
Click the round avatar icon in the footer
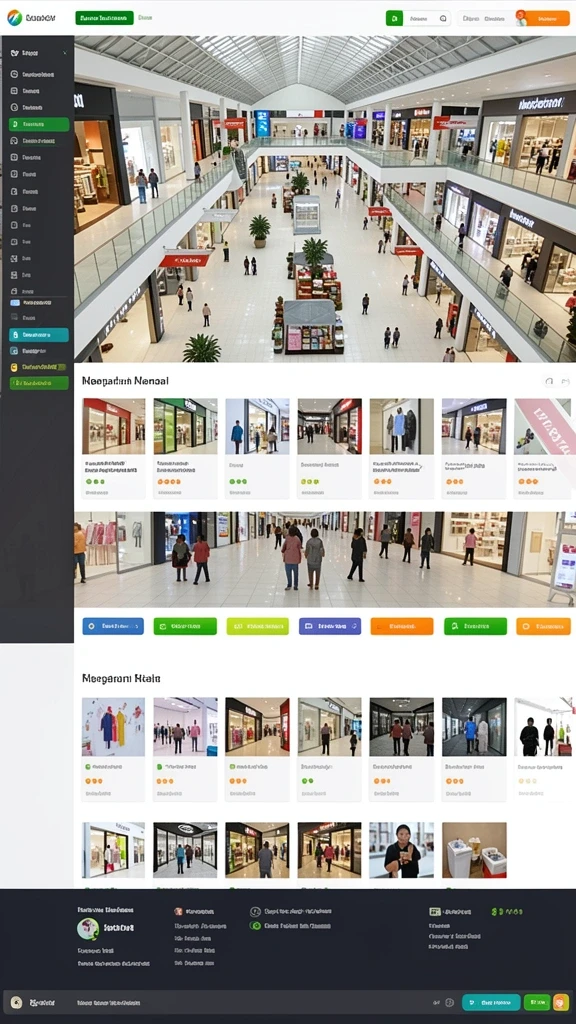(x=88, y=929)
